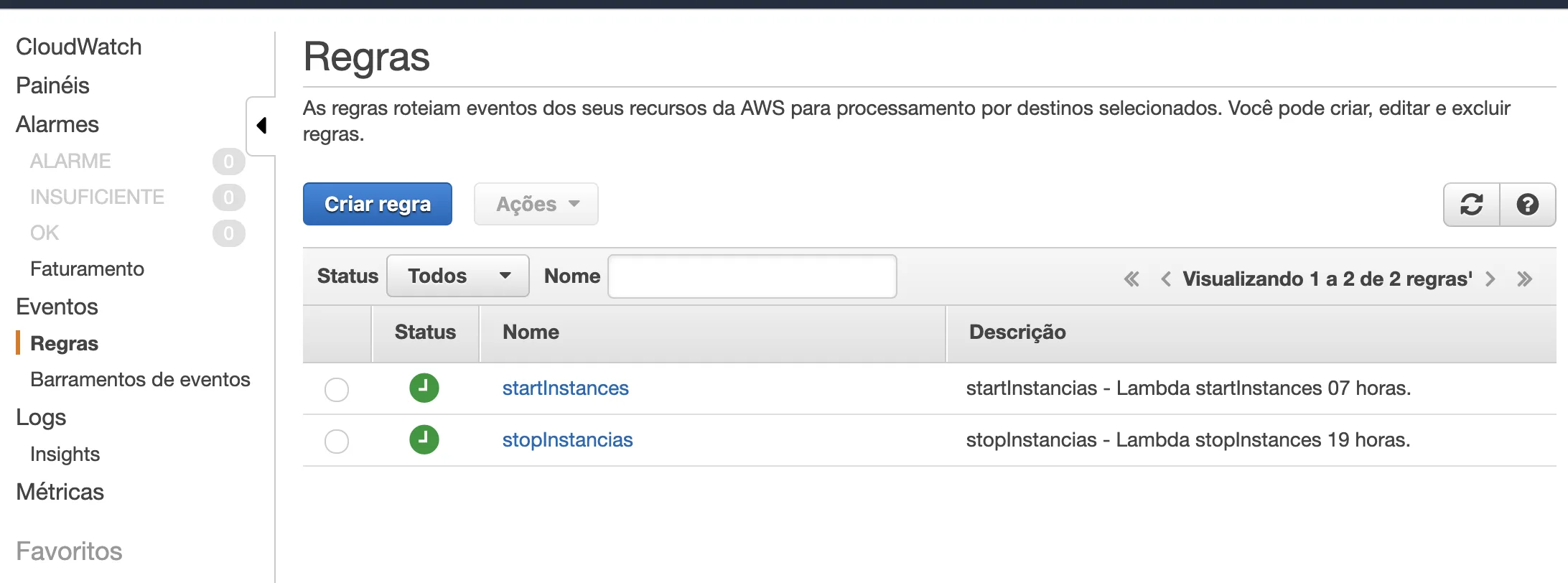Open Painéis in the sidebar
Image resolution: width=1568 pixels, height=583 pixels.
pos(53,85)
